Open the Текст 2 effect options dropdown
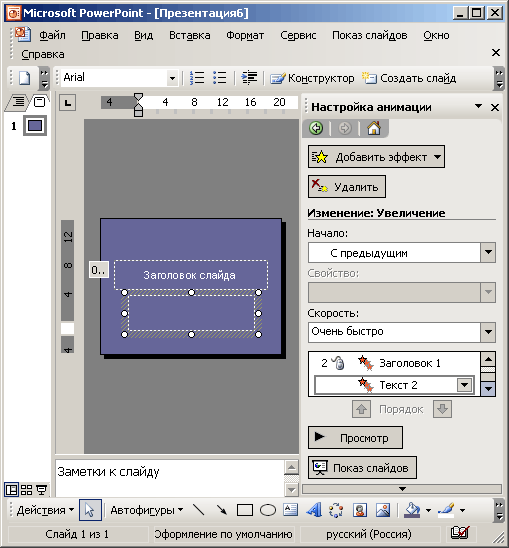The width and height of the screenshot is (509, 548). [464, 385]
